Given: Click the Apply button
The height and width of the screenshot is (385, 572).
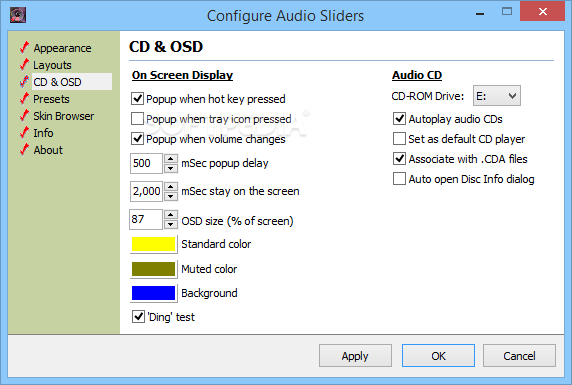Looking at the screenshot, I should 355,355.
